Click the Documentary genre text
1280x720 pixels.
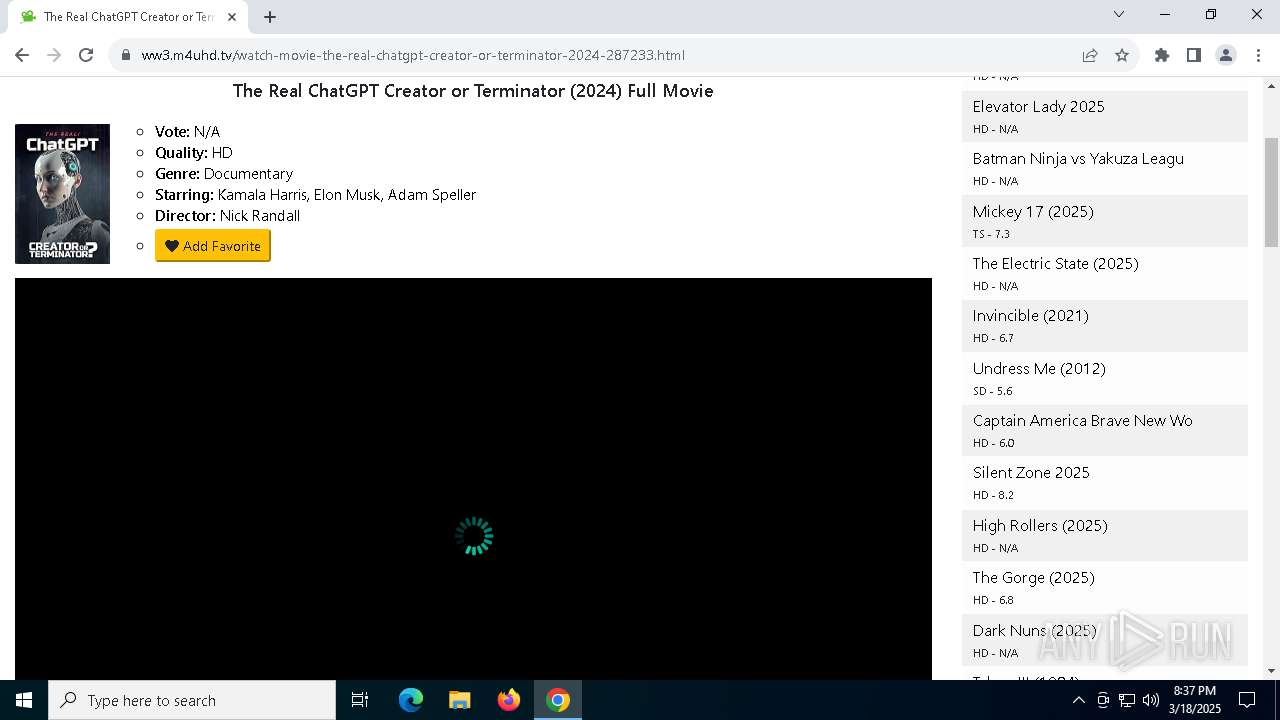248,173
